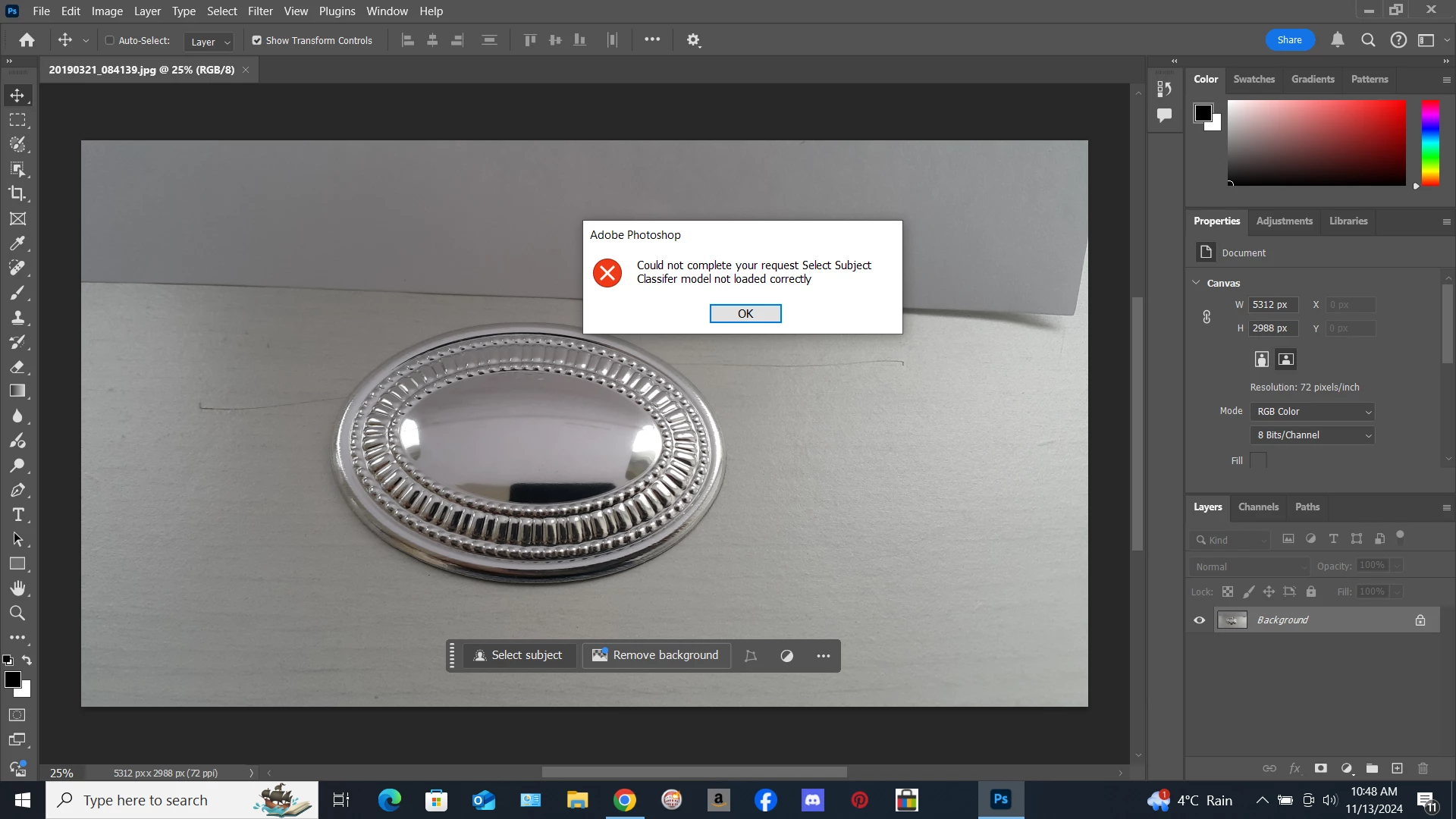
Task: Enable the Auto-Select checkbox
Action: (109, 40)
